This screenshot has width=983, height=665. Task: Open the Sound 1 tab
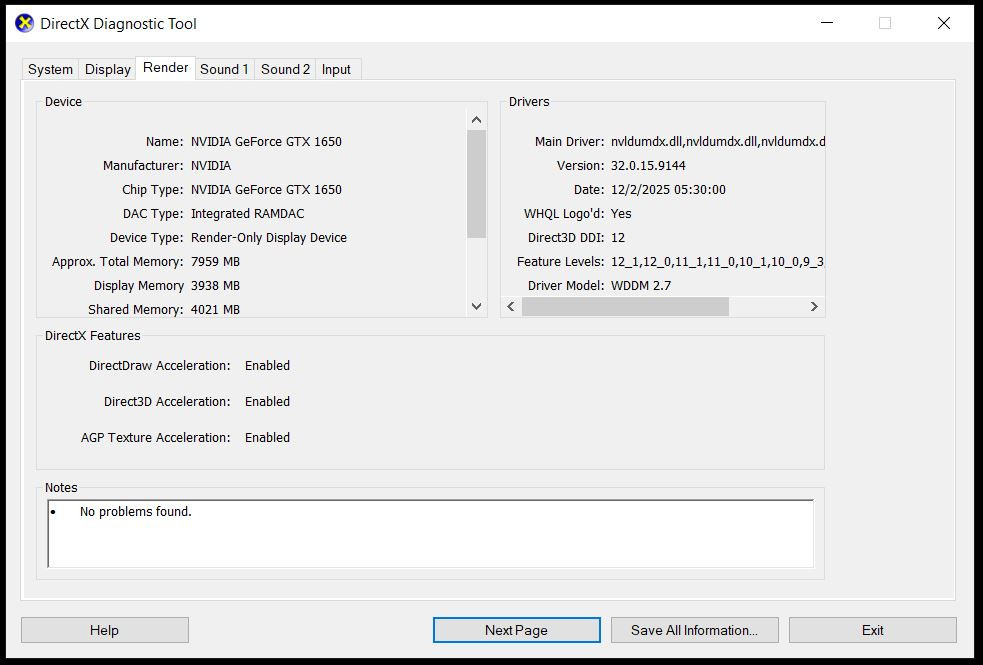[224, 69]
